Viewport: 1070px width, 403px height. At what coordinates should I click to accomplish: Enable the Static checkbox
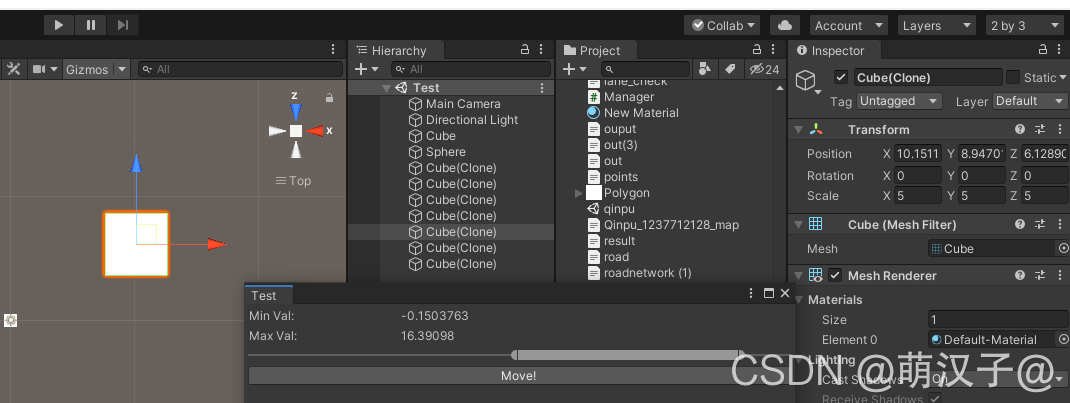point(1013,77)
